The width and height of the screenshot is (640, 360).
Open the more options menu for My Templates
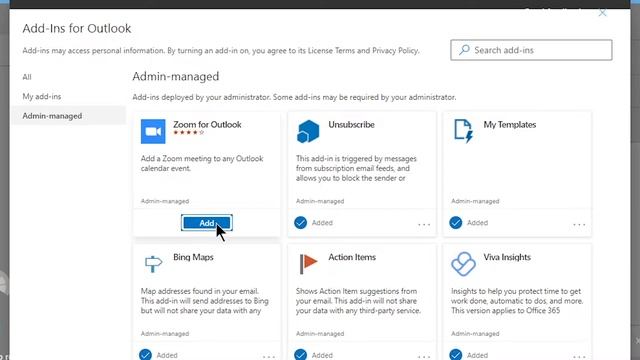579,224
